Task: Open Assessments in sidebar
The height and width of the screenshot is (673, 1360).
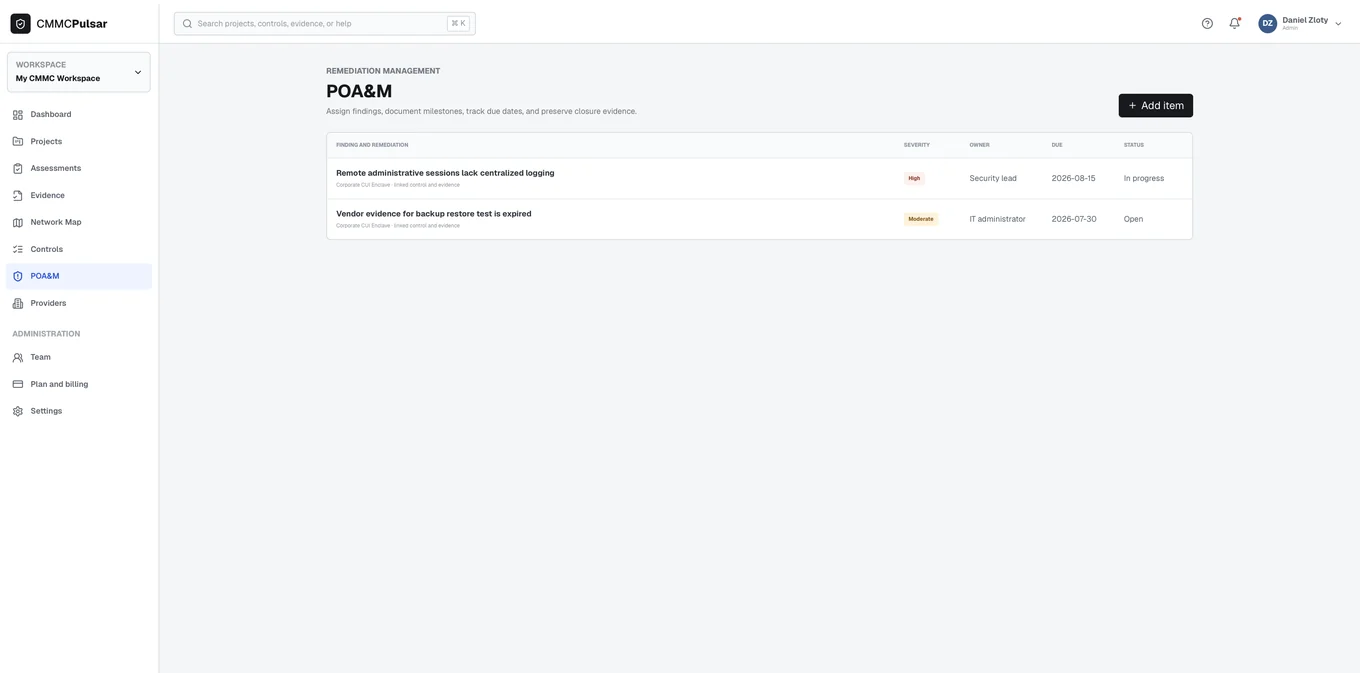Action: (x=79, y=169)
